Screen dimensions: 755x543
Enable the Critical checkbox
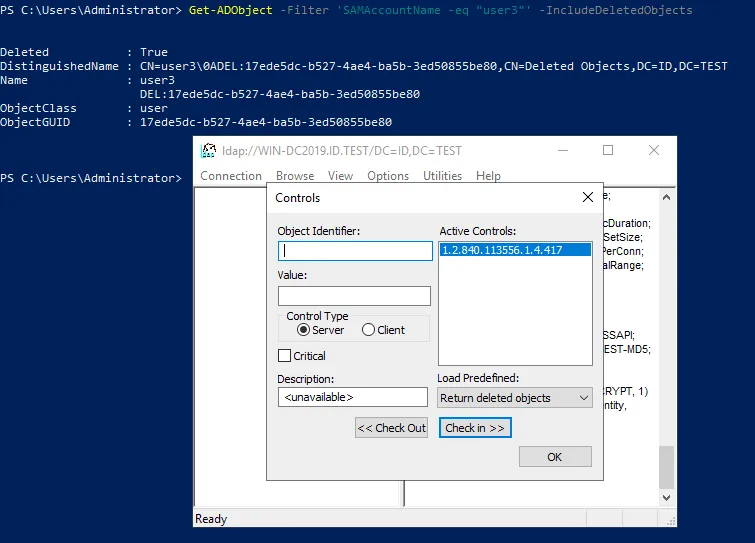click(285, 356)
